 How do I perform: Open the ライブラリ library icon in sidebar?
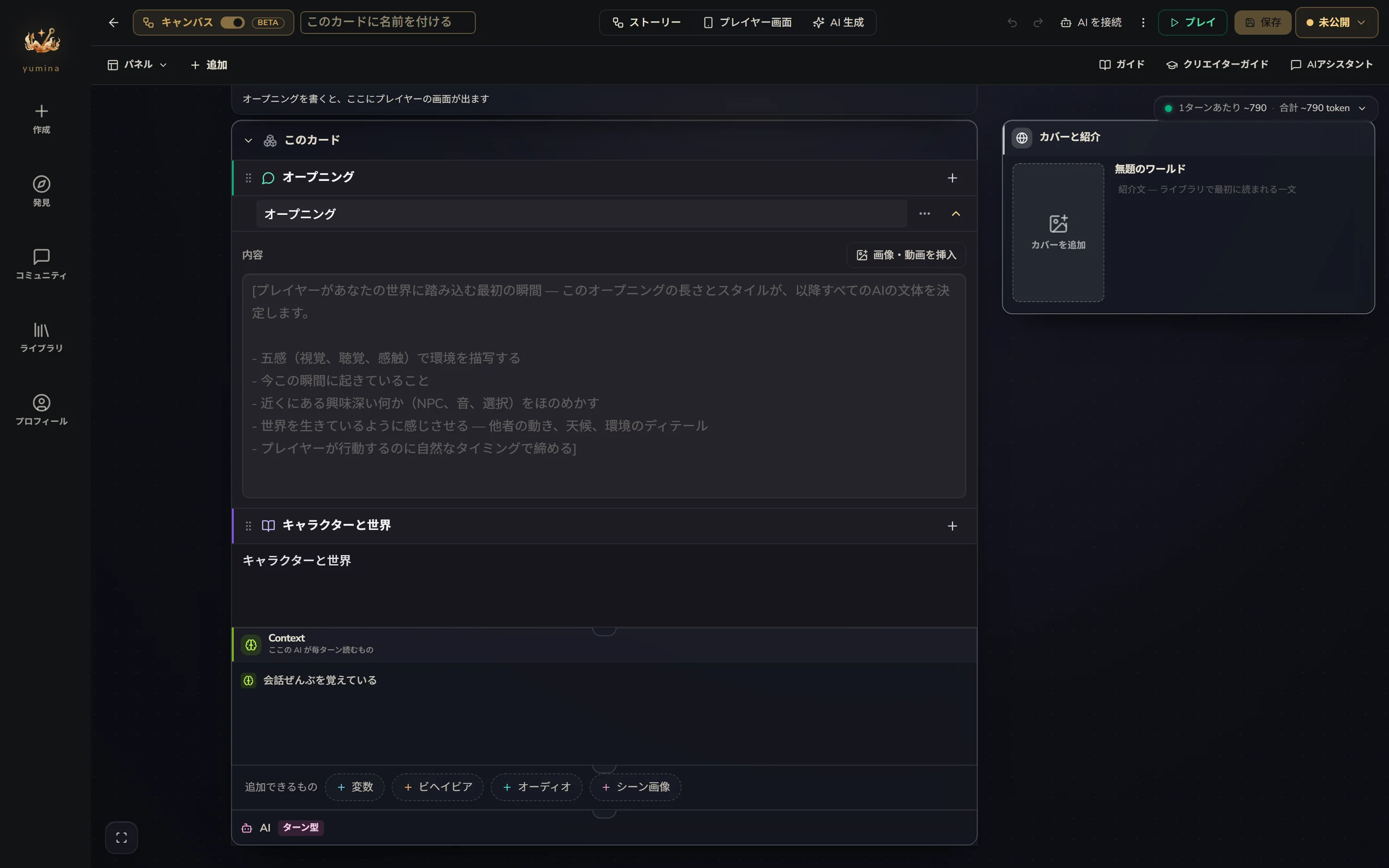(x=41, y=330)
